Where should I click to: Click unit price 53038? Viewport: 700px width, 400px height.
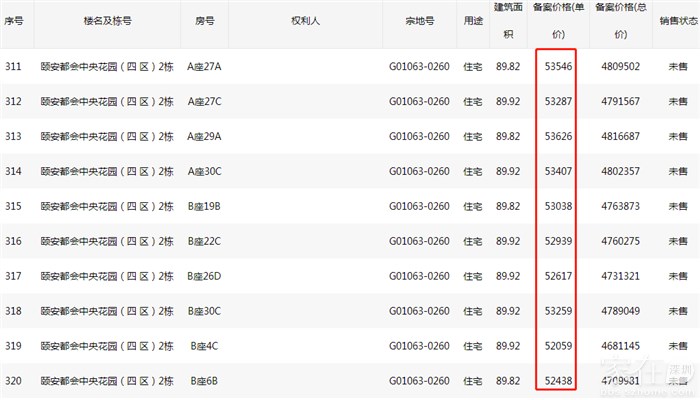click(x=558, y=206)
